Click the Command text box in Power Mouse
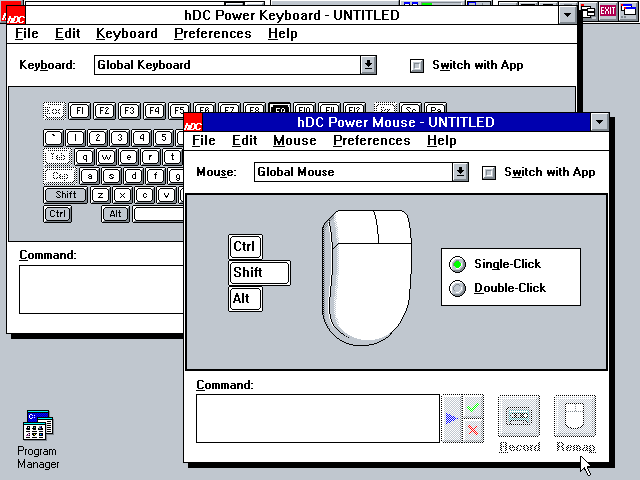Viewport: 640px width, 480px height. click(x=318, y=418)
